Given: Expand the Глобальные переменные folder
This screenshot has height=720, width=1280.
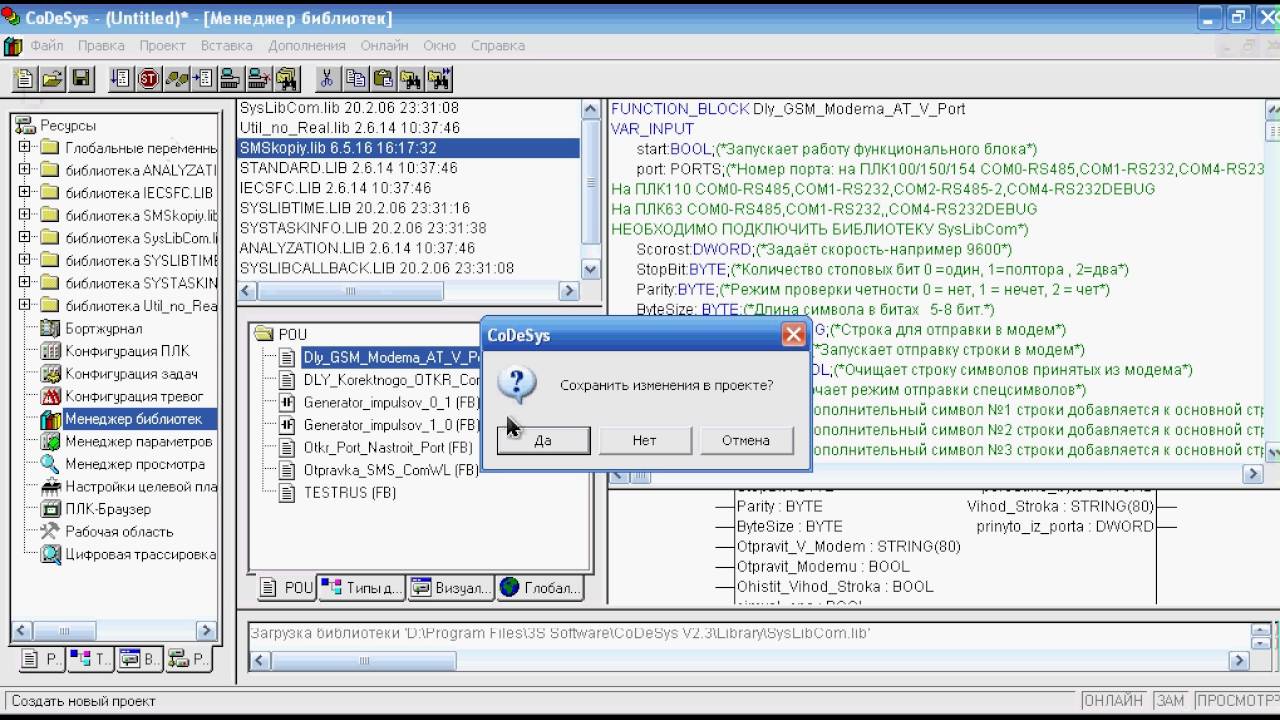Looking at the screenshot, I should pos(25,147).
